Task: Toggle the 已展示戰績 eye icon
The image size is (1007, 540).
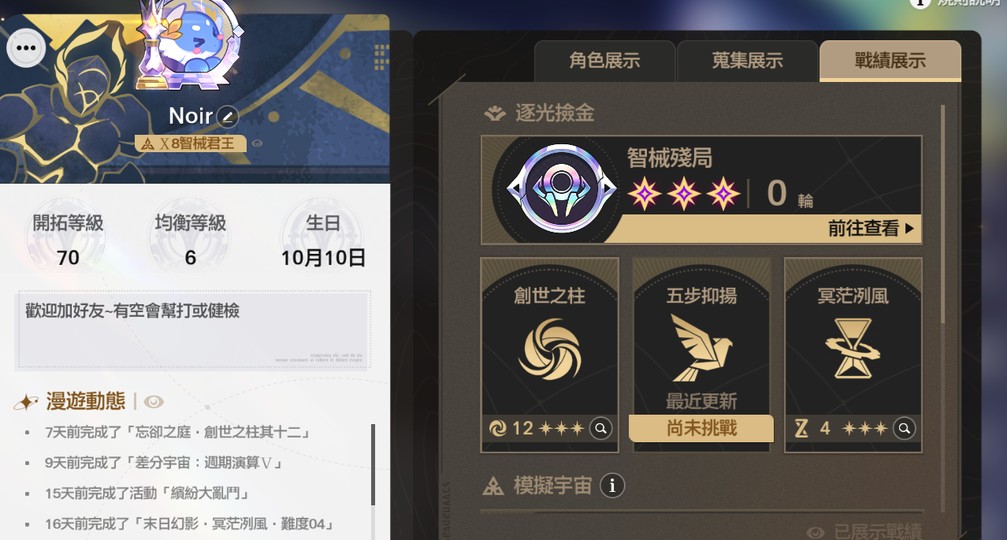Action: 816,532
